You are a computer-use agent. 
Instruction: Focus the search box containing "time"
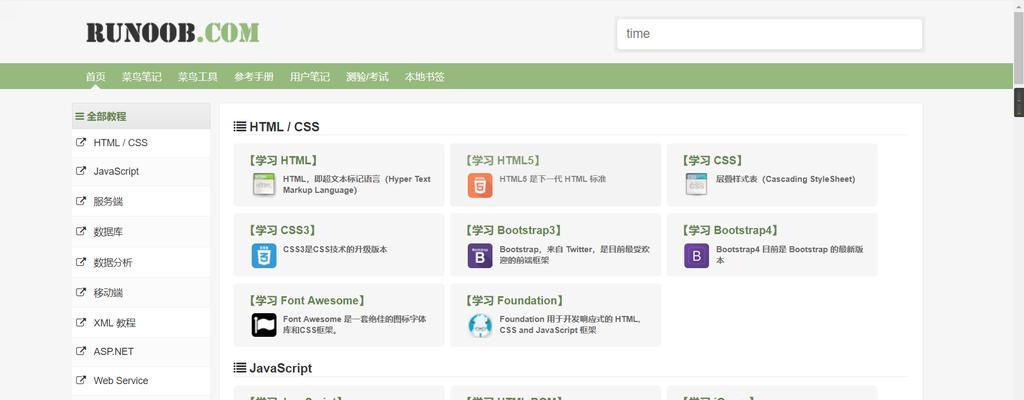(x=769, y=34)
